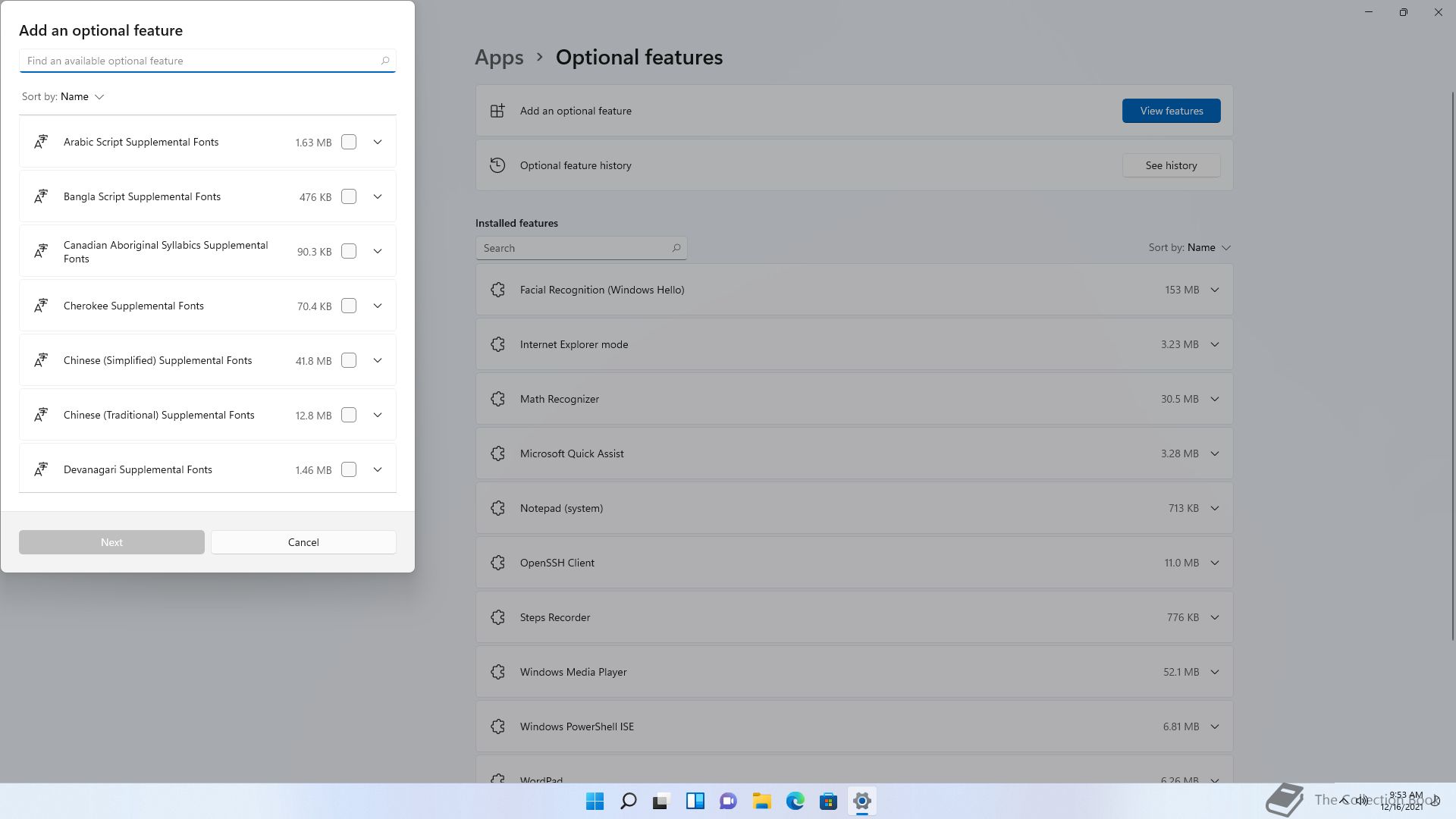Screen dimensions: 1456x819
Task: Click the puzzle icon next to Math Recognizer
Action: click(497, 399)
